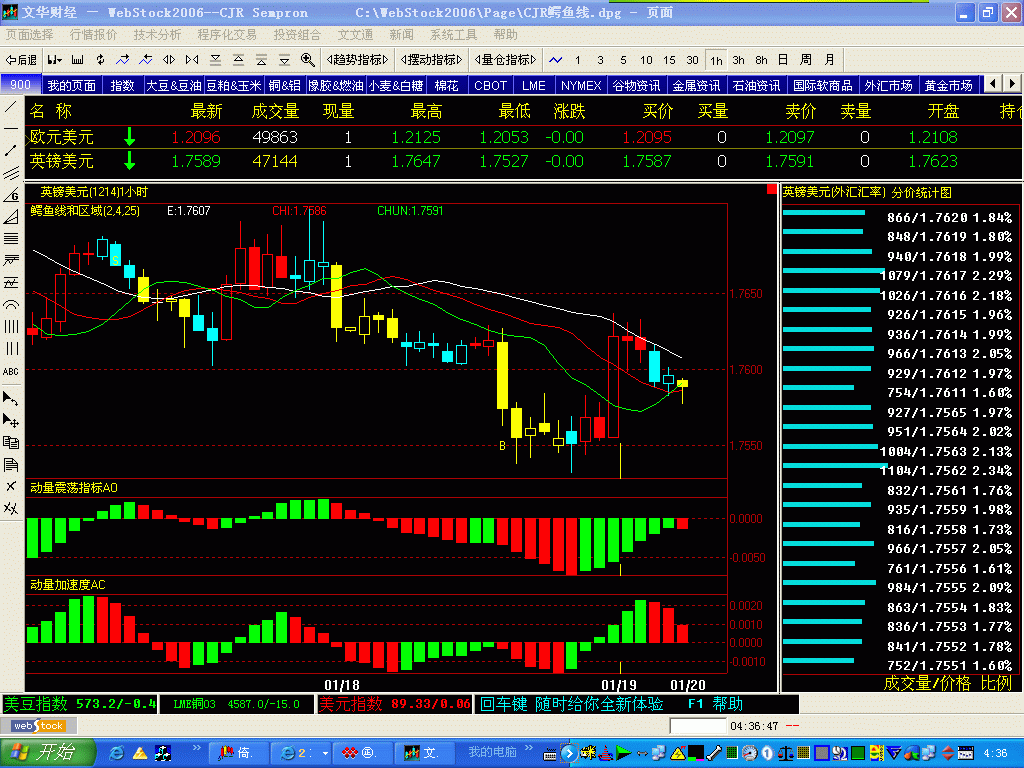Open the 技术分析 menu

[157, 35]
